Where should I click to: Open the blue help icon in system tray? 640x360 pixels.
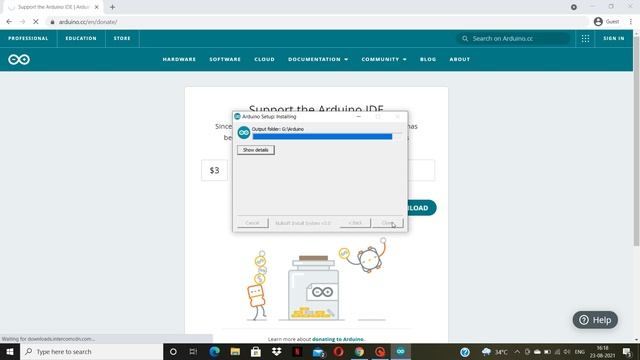click(464, 352)
